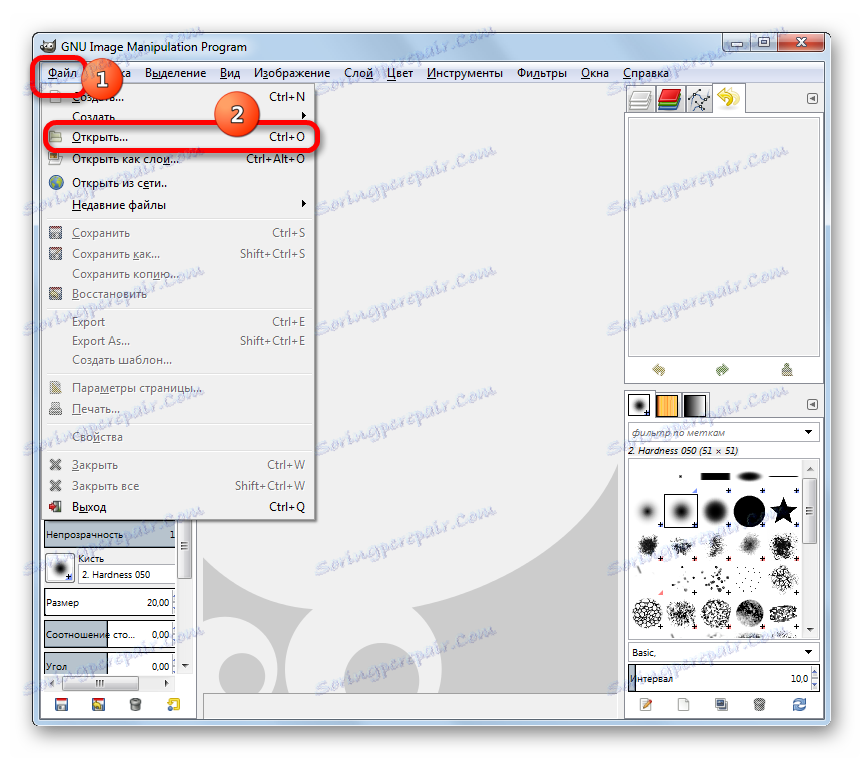Expand the Недавние файлы submenu arrow
This screenshot has width=864, height=759.
coord(304,204)
